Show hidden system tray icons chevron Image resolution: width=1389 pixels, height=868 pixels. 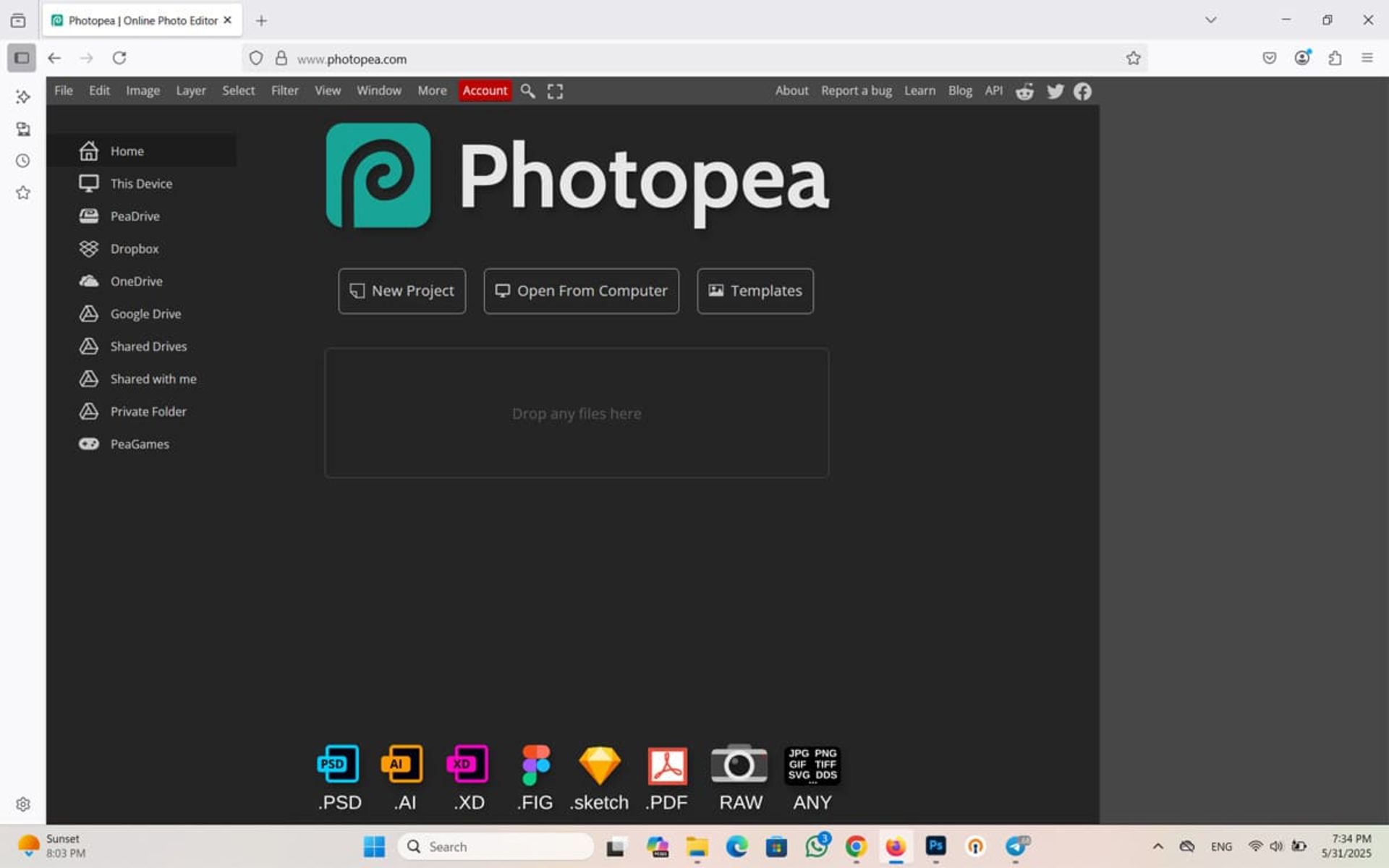(1157, 846)
